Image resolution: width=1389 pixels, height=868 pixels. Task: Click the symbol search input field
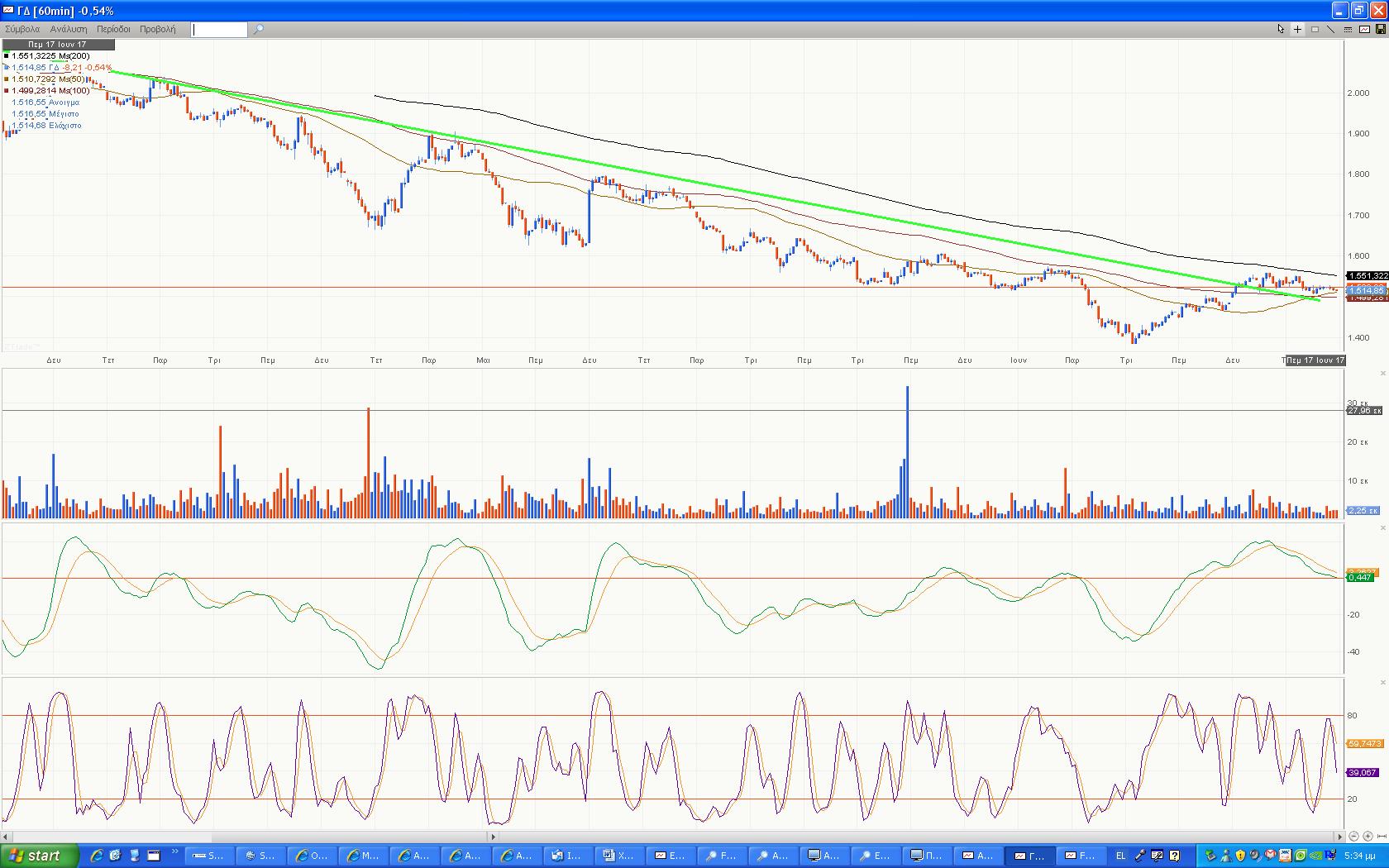pos(219,30)
